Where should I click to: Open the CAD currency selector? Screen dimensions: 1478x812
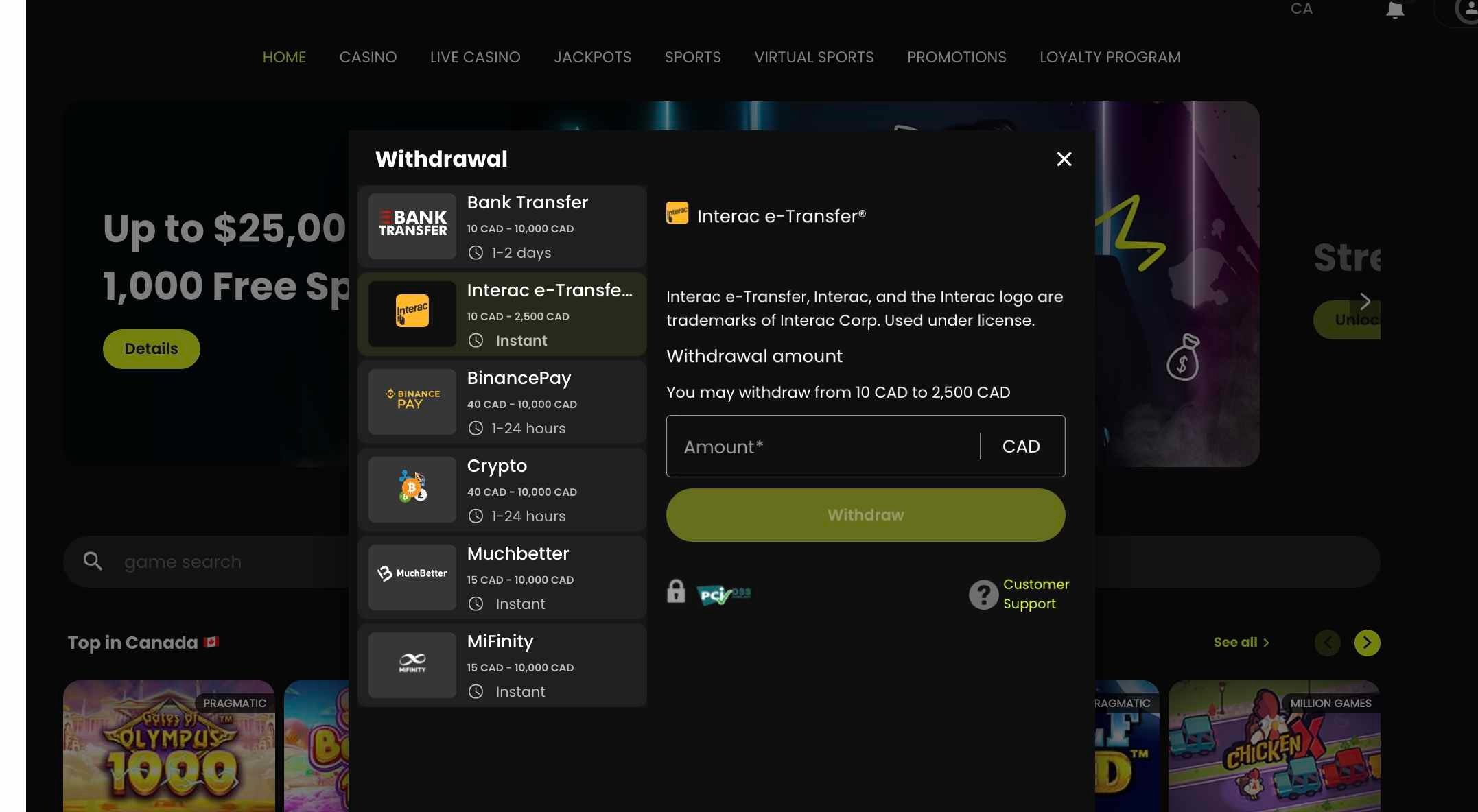tap(1021, 446)
